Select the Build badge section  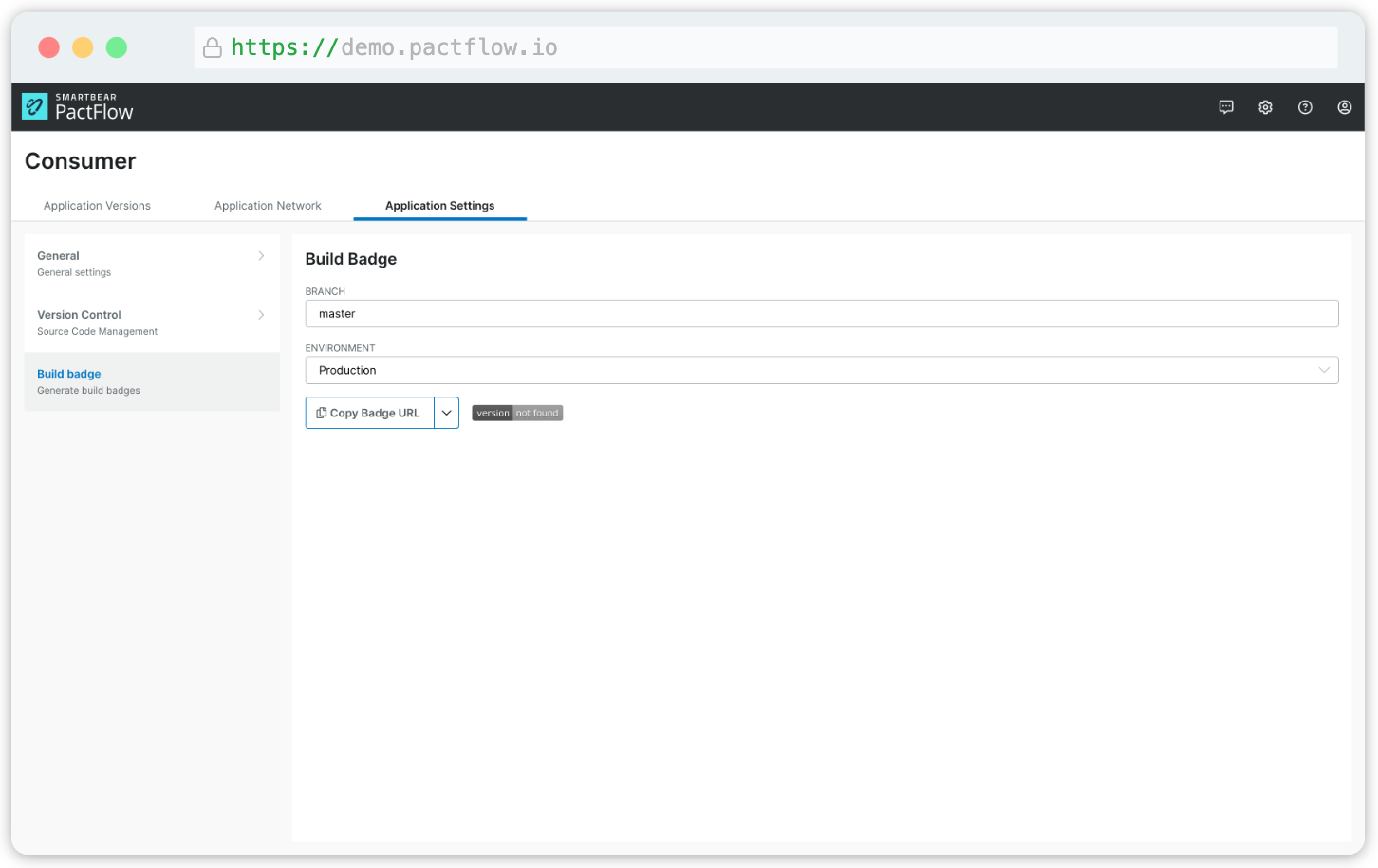[x=152, y=381]
